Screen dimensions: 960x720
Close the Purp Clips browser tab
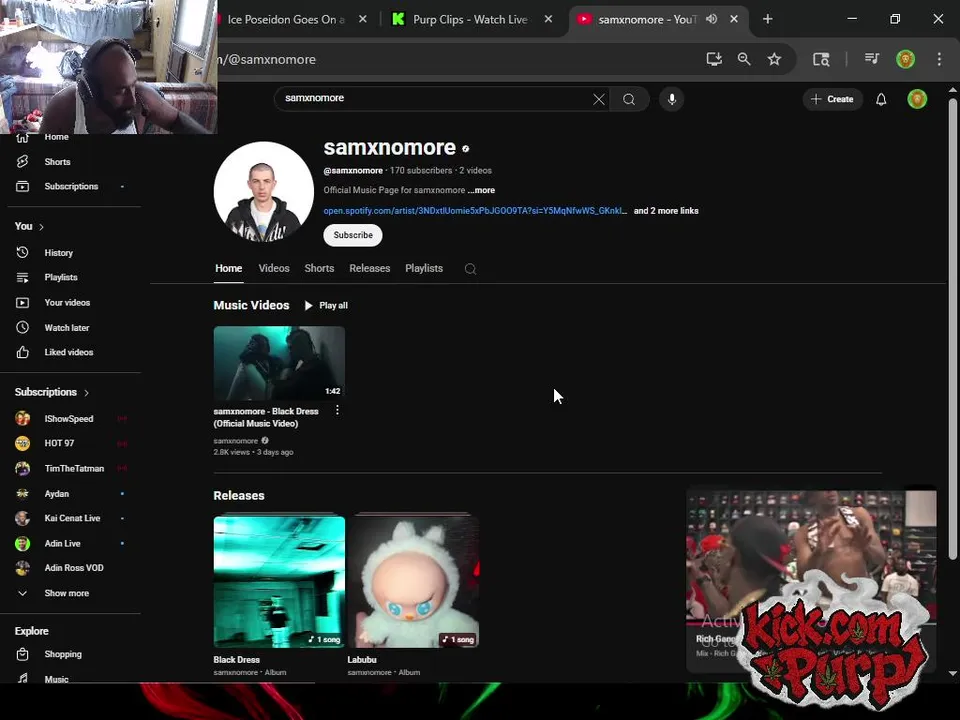[548, 19]
